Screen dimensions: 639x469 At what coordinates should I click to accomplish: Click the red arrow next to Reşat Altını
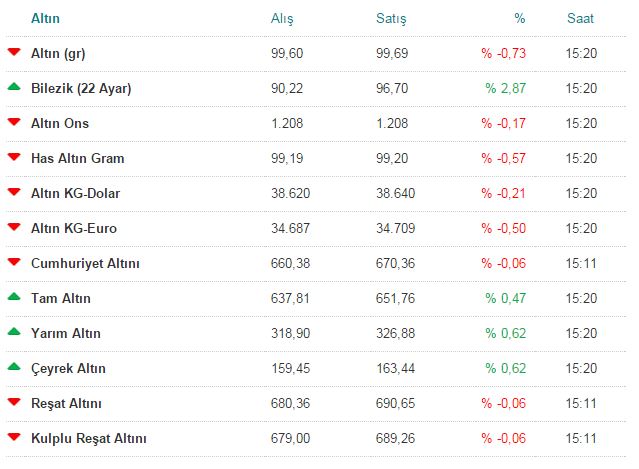tap(14, 402)
